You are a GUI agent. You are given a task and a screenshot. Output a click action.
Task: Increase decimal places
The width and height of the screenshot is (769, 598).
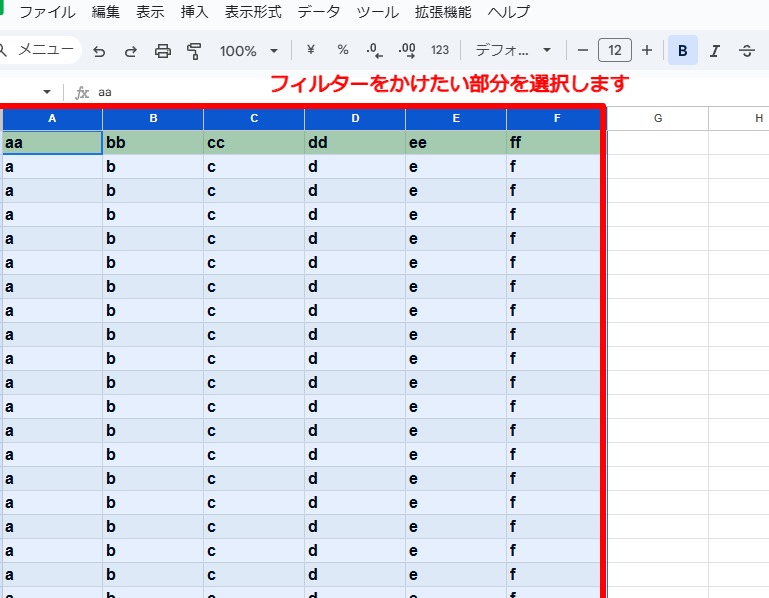(407, 51)
